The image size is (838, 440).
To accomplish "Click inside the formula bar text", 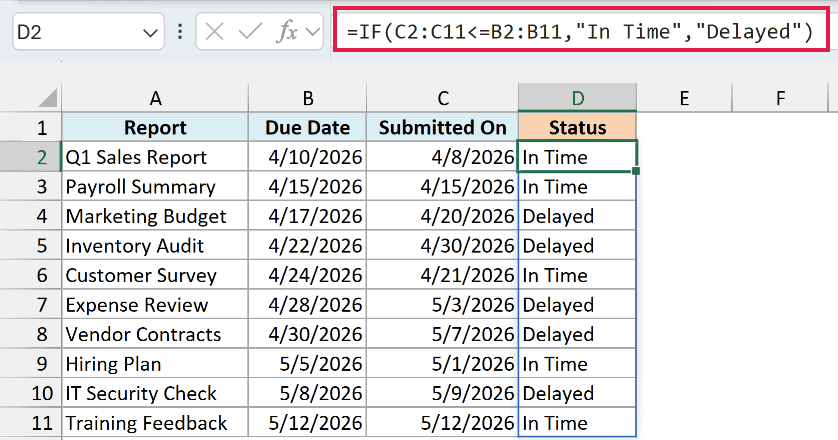I will point(580,32).
